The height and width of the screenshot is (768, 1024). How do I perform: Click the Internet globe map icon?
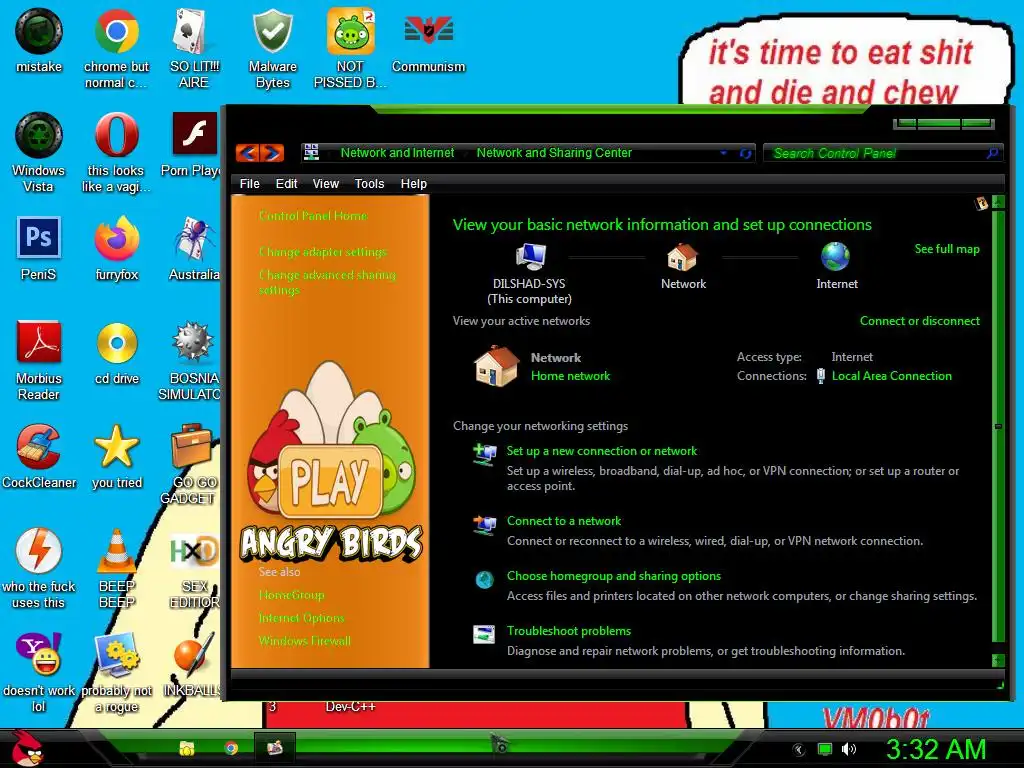pyautogui.click(x=836, y=256)
